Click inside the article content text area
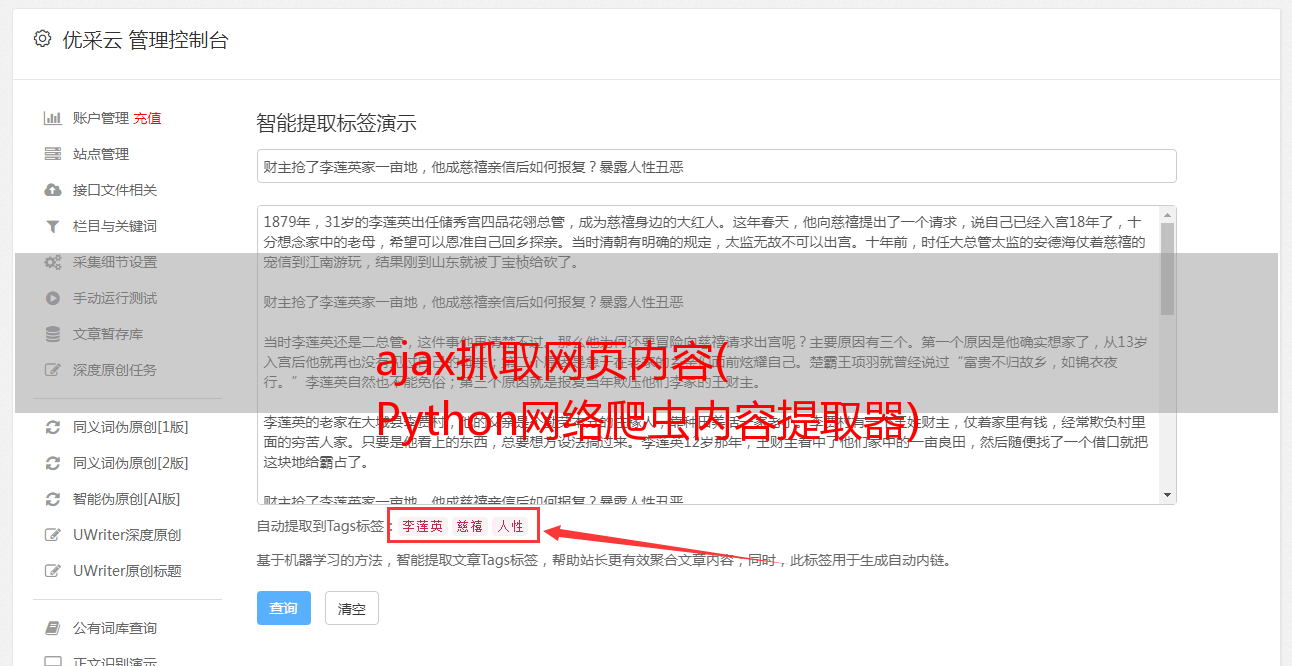The height and width of the screenshot is (666, 1292). [708, 355]
